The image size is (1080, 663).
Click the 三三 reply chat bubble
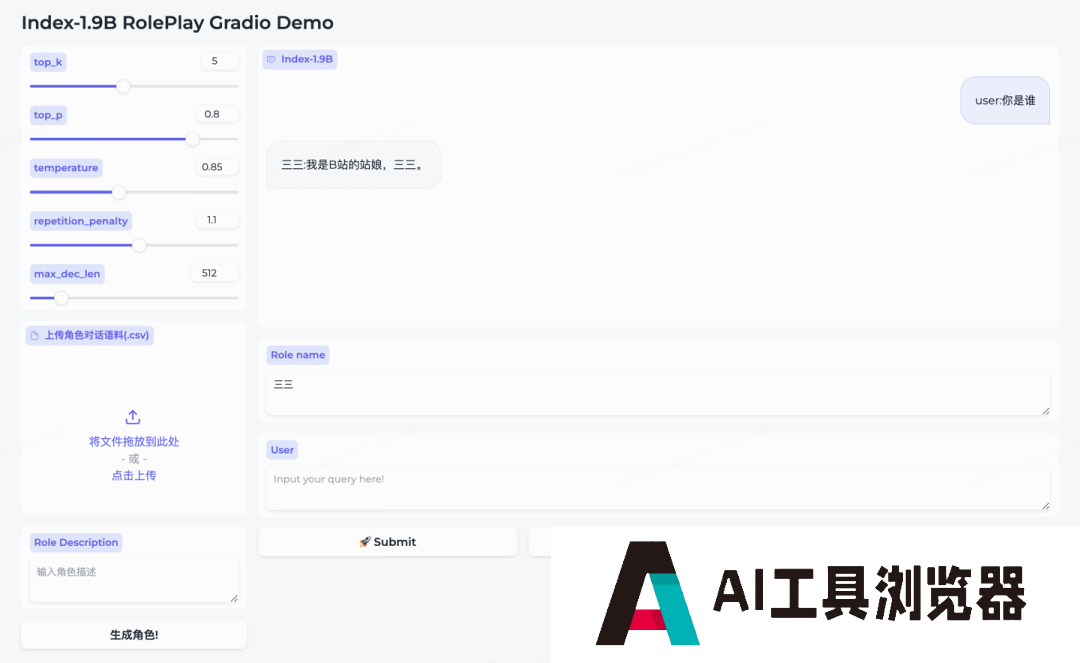click(x=353, y=165)
